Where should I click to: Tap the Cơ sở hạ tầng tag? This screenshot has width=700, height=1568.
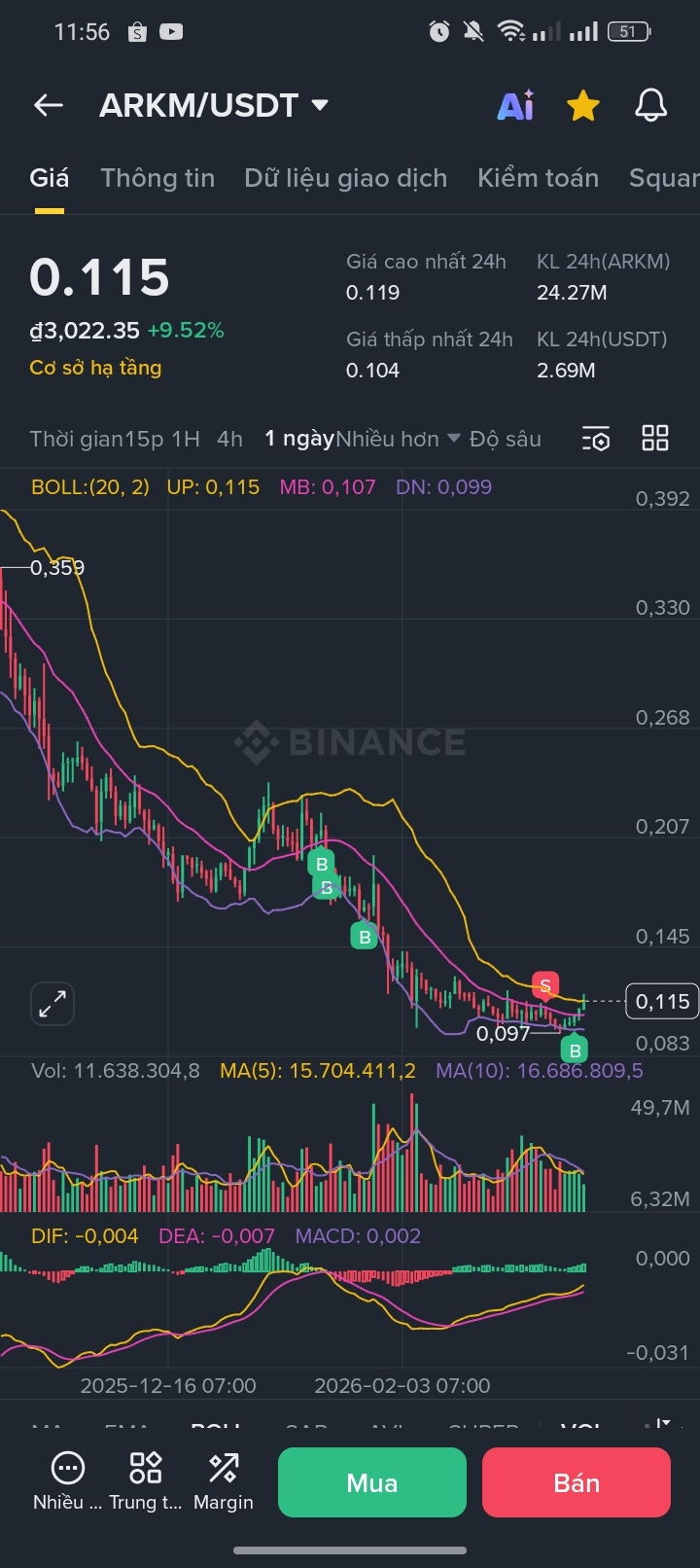tap(95, 368)
